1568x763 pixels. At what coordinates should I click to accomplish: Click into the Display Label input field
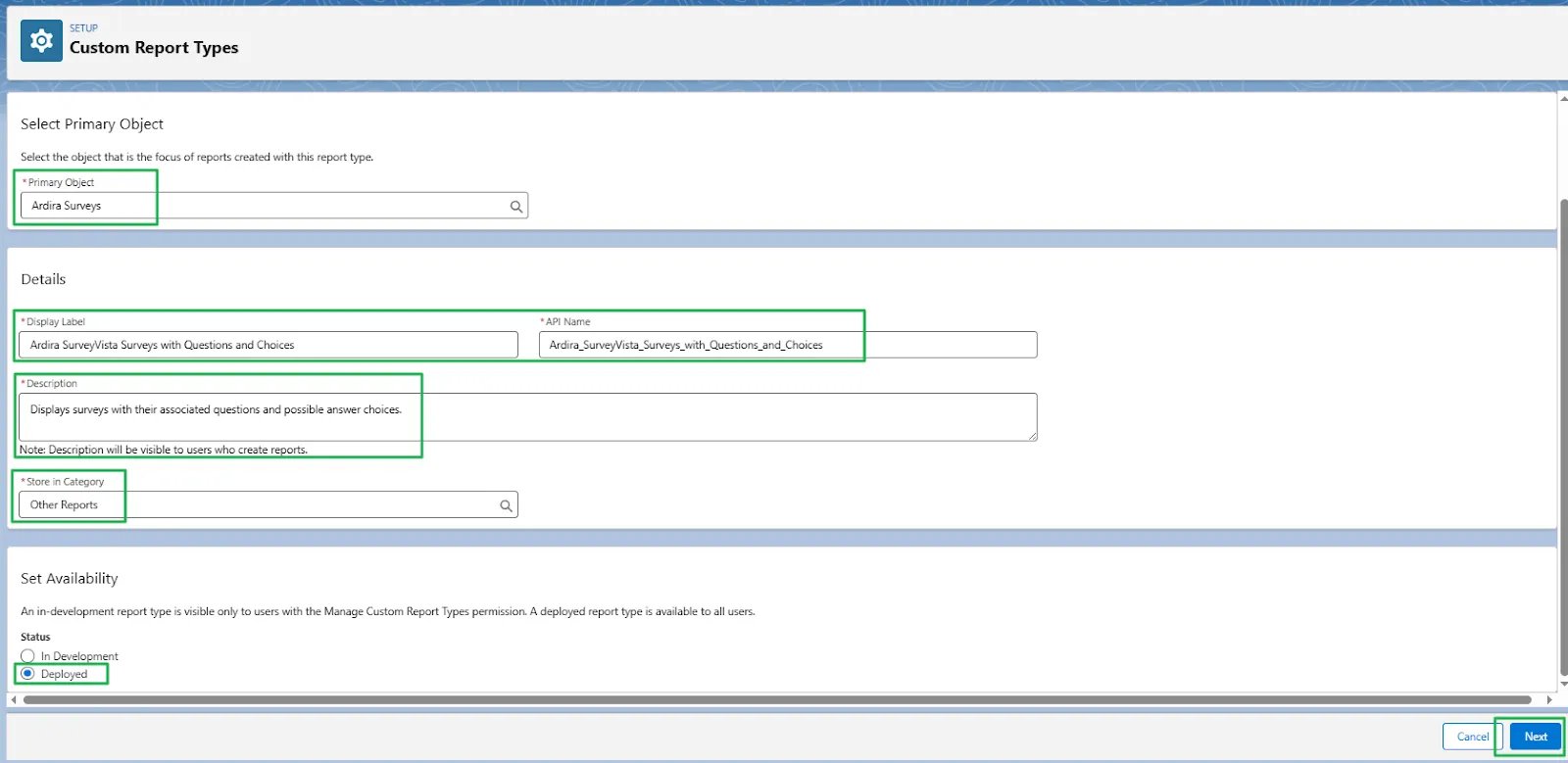(x=269, y=345)
